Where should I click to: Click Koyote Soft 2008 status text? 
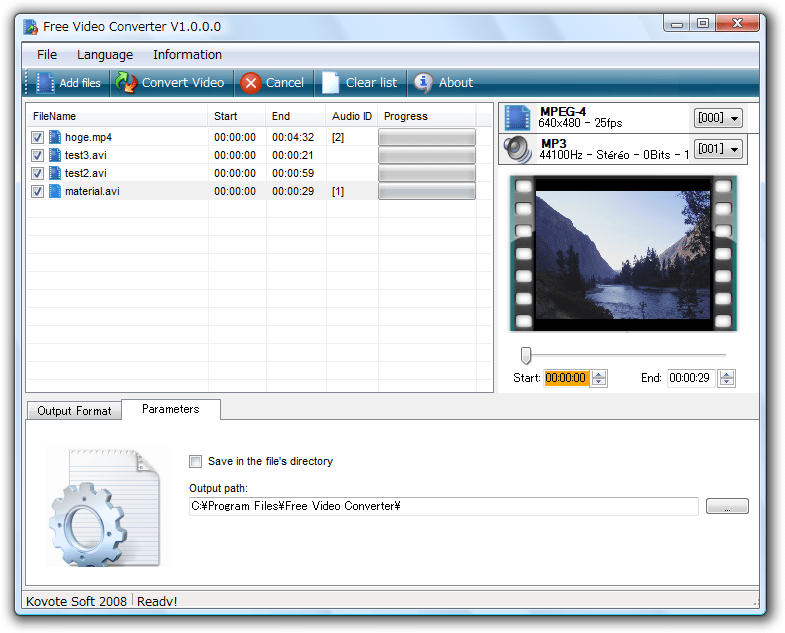(x=77, y=601)
